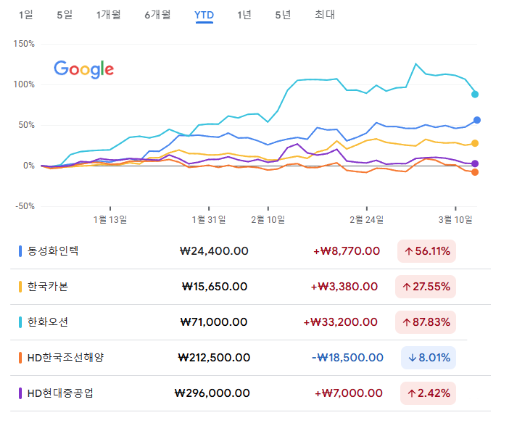Switch to the 6개월 range tab
This screenshot has width=515, height=426.
pos(157,15)
